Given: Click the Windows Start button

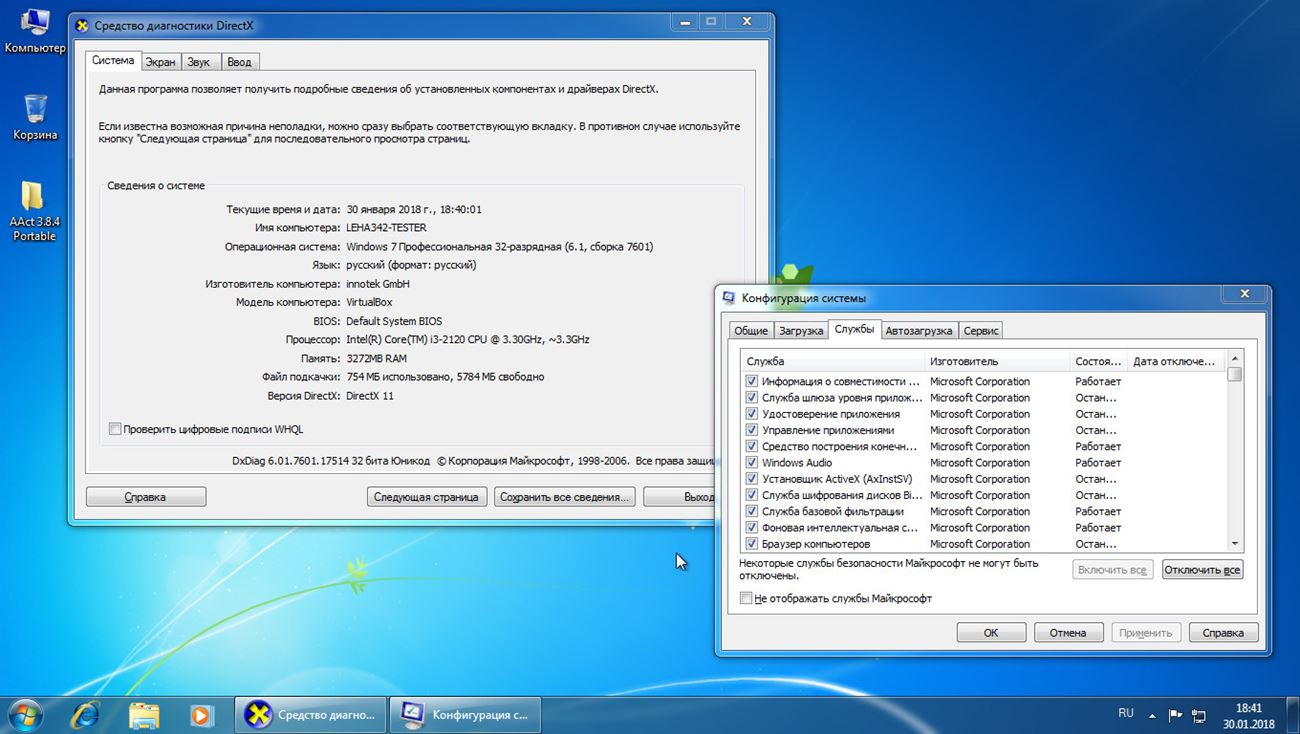Looking at the screenshot, I should [x=24, y=714].
